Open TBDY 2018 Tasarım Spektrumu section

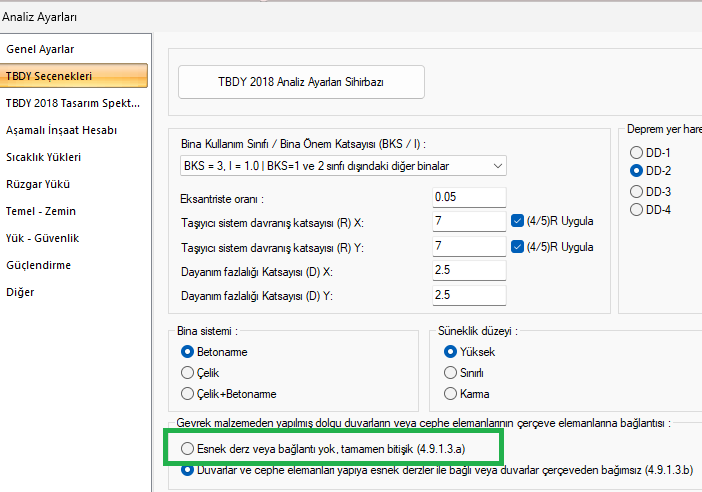pyautogui.click(x=72, y=103)
